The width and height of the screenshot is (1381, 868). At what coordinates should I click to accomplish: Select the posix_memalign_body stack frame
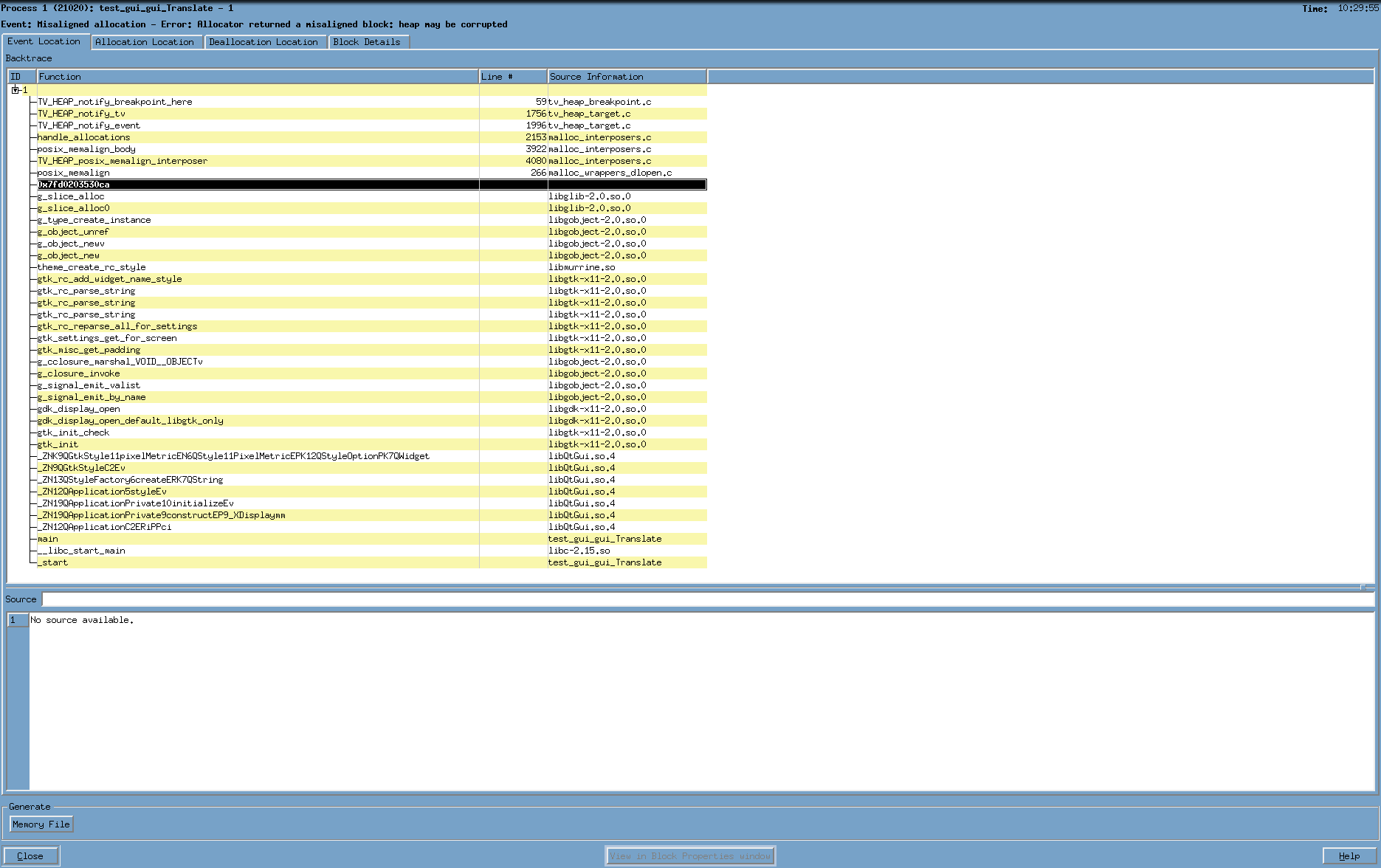pyautogui.click(x=86, y=149)
